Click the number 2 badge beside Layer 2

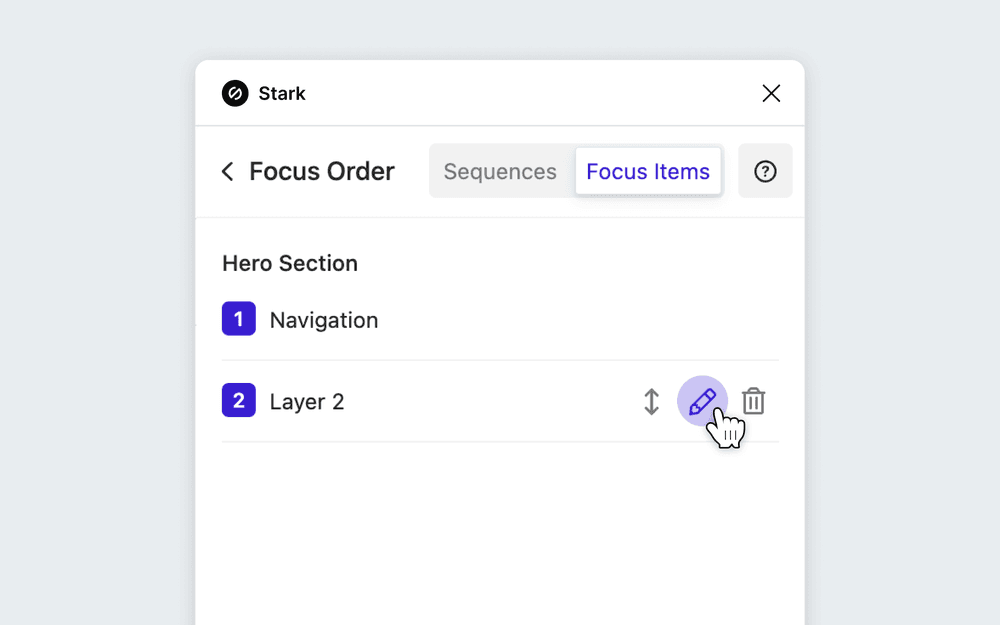(238, 400)
